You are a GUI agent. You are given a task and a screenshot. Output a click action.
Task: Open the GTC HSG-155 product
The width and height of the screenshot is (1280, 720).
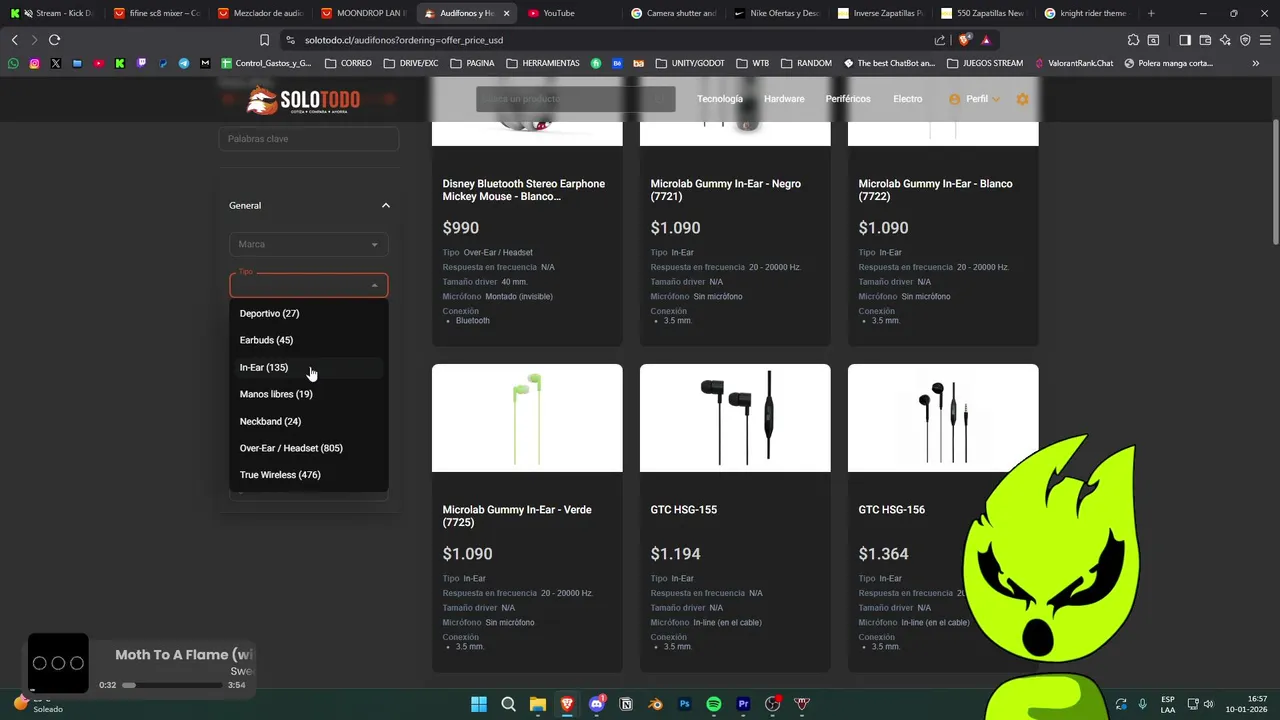tap(684, 510)
